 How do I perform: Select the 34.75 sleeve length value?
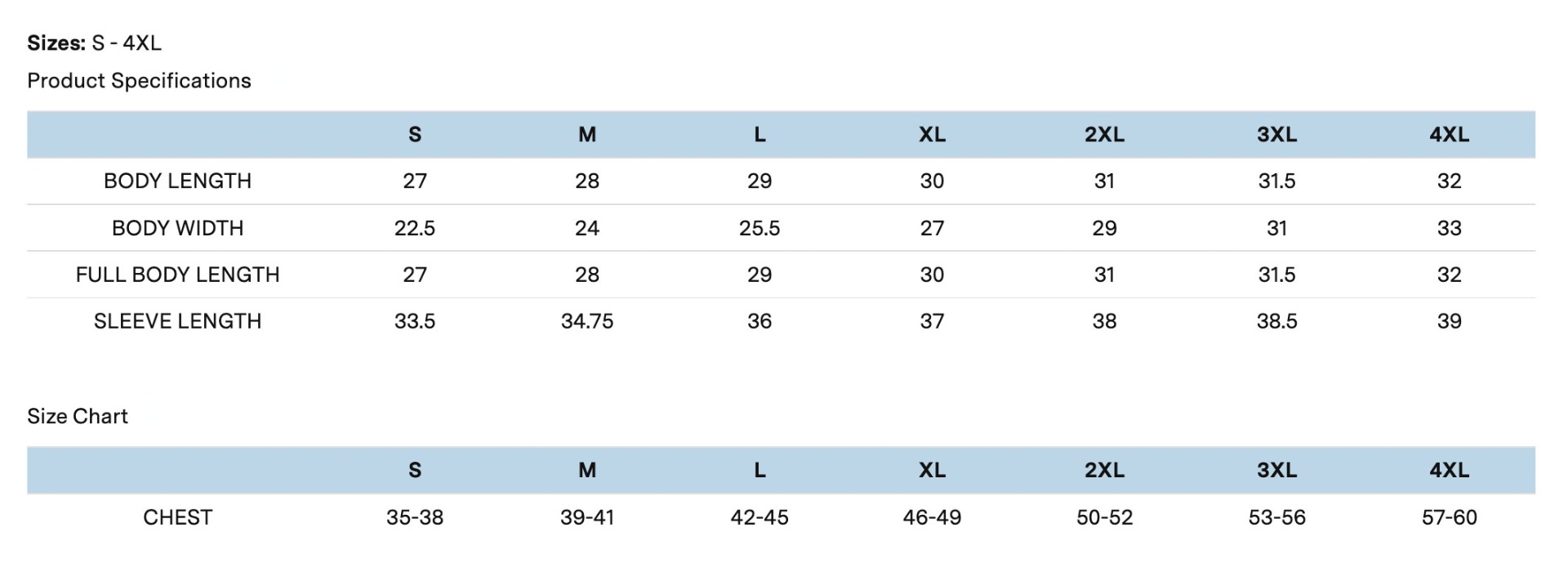(x=586, y=321)
